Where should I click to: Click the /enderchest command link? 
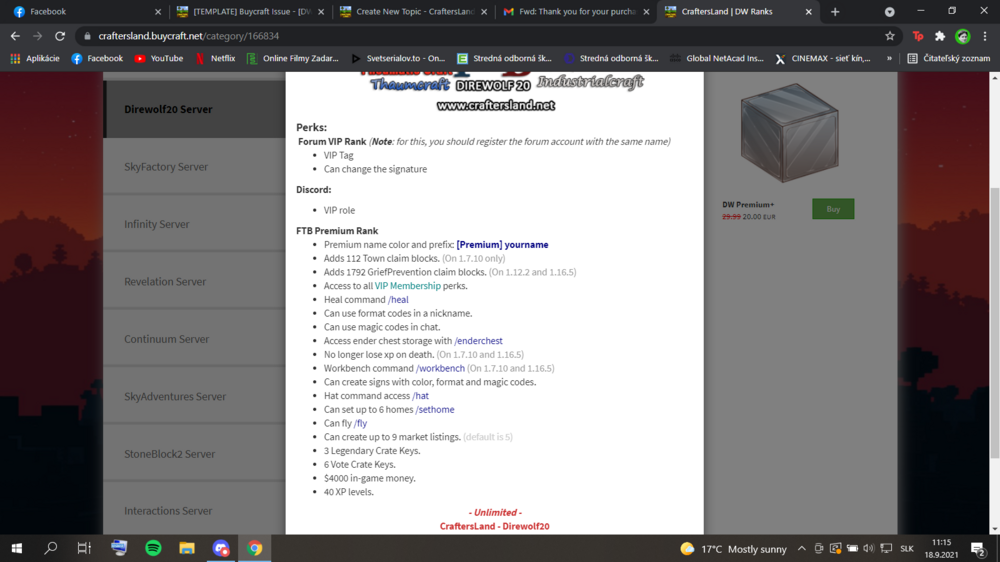(478, 341)
